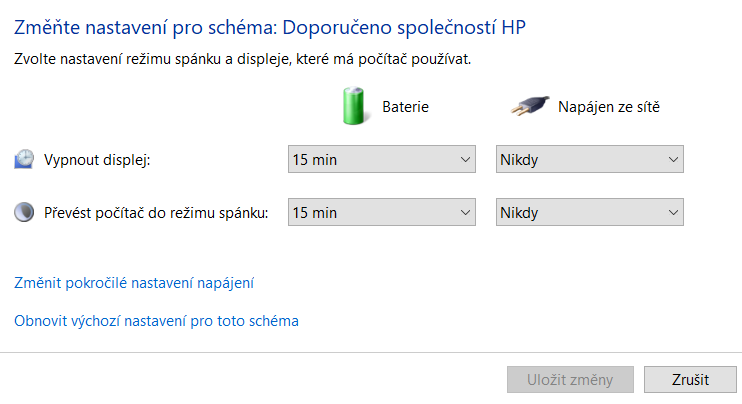Select the Napájen ze sítě column label
742x404 pixels.
click(x=609, y=107)
